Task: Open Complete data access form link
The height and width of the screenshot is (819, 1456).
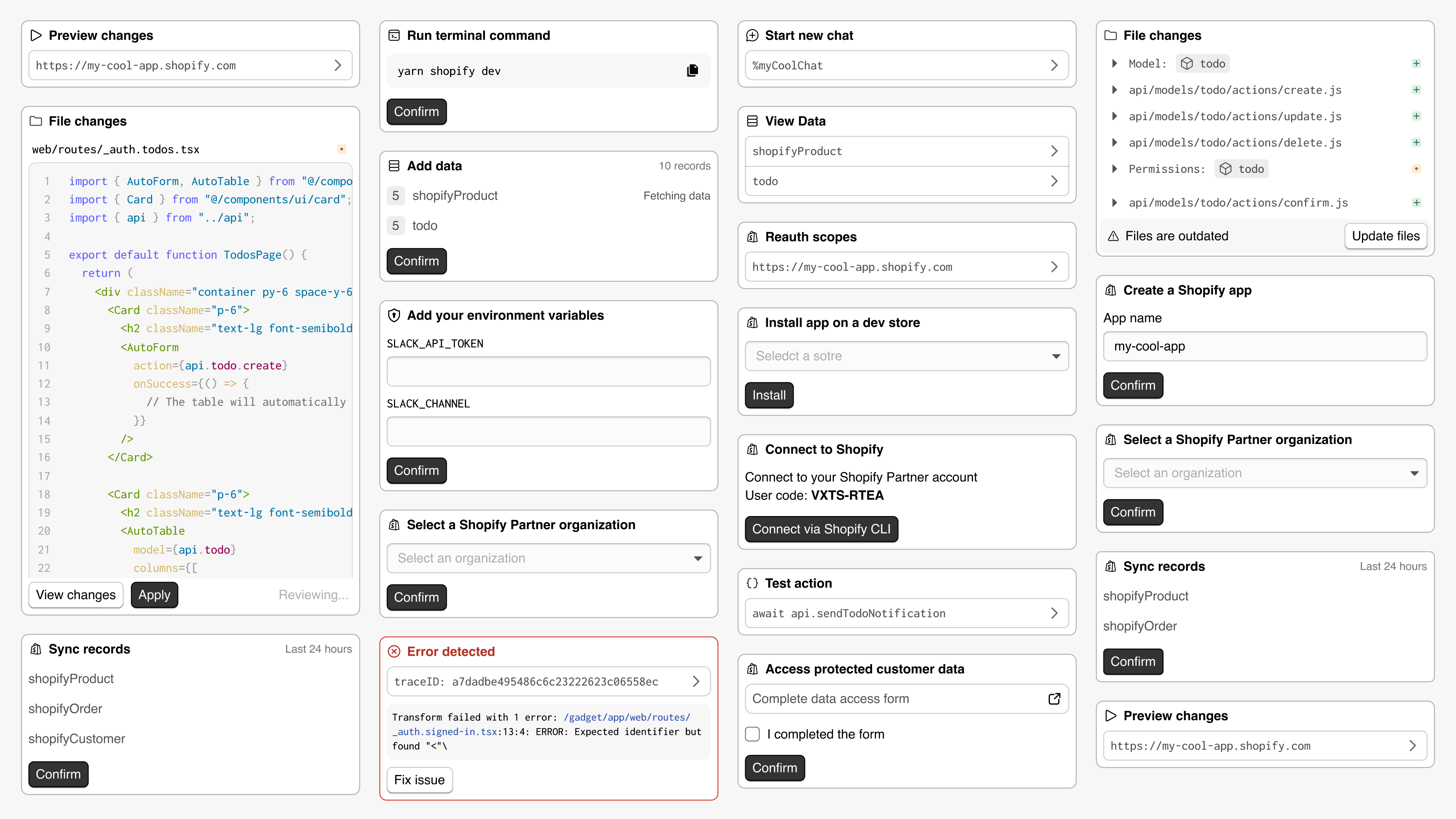Action: tap(907, 699)
